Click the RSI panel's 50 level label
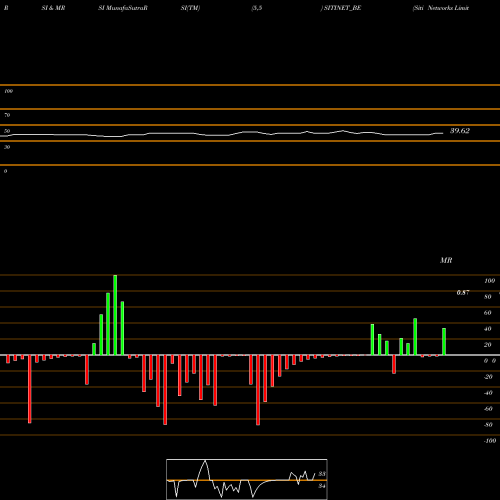The width and height of the screenshot is (500, 500). 7,131
